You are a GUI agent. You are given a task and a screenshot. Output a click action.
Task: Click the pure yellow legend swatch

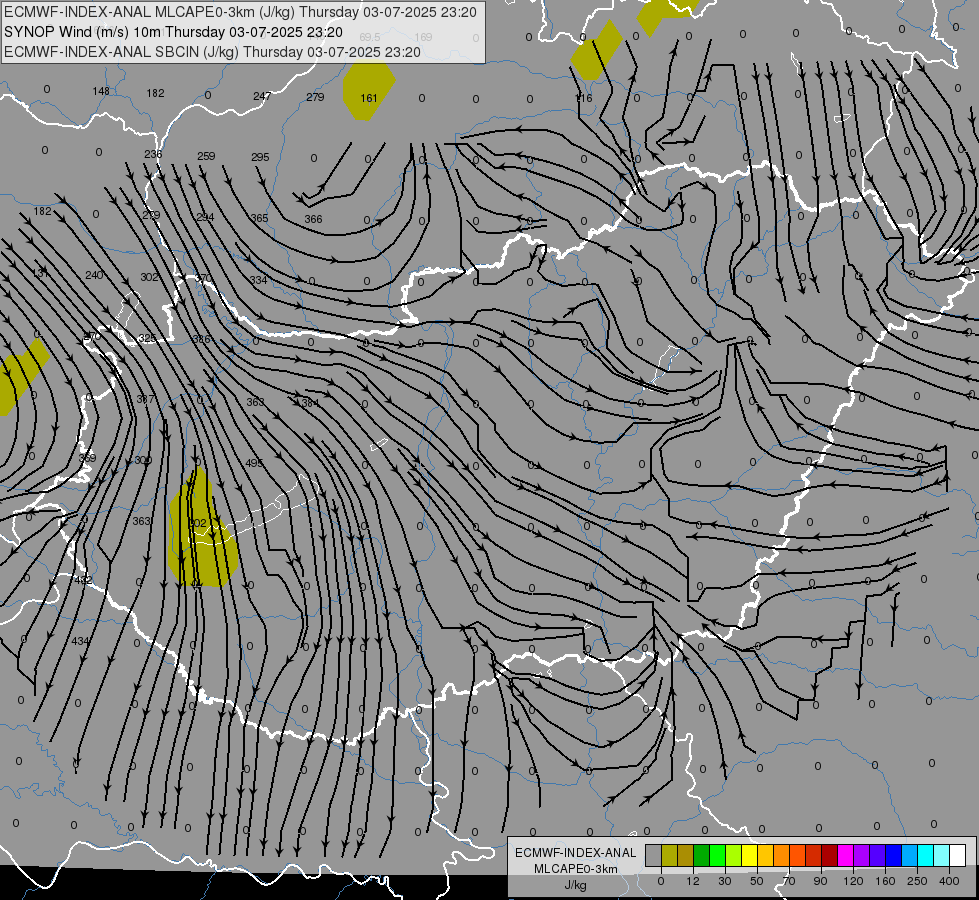pyautogui.click(x=750, y=855)
